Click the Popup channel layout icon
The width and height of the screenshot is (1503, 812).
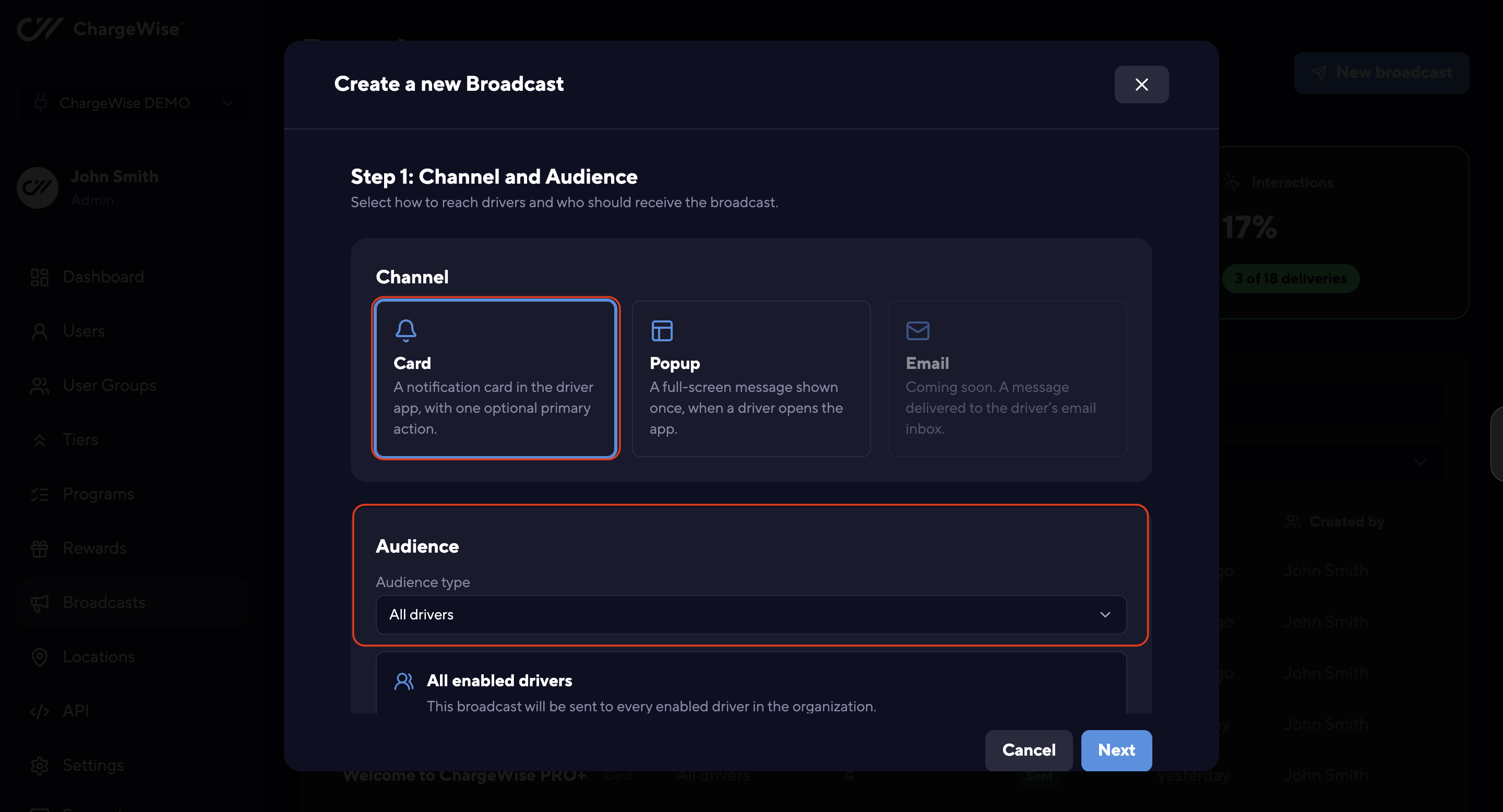pos(662,331)
